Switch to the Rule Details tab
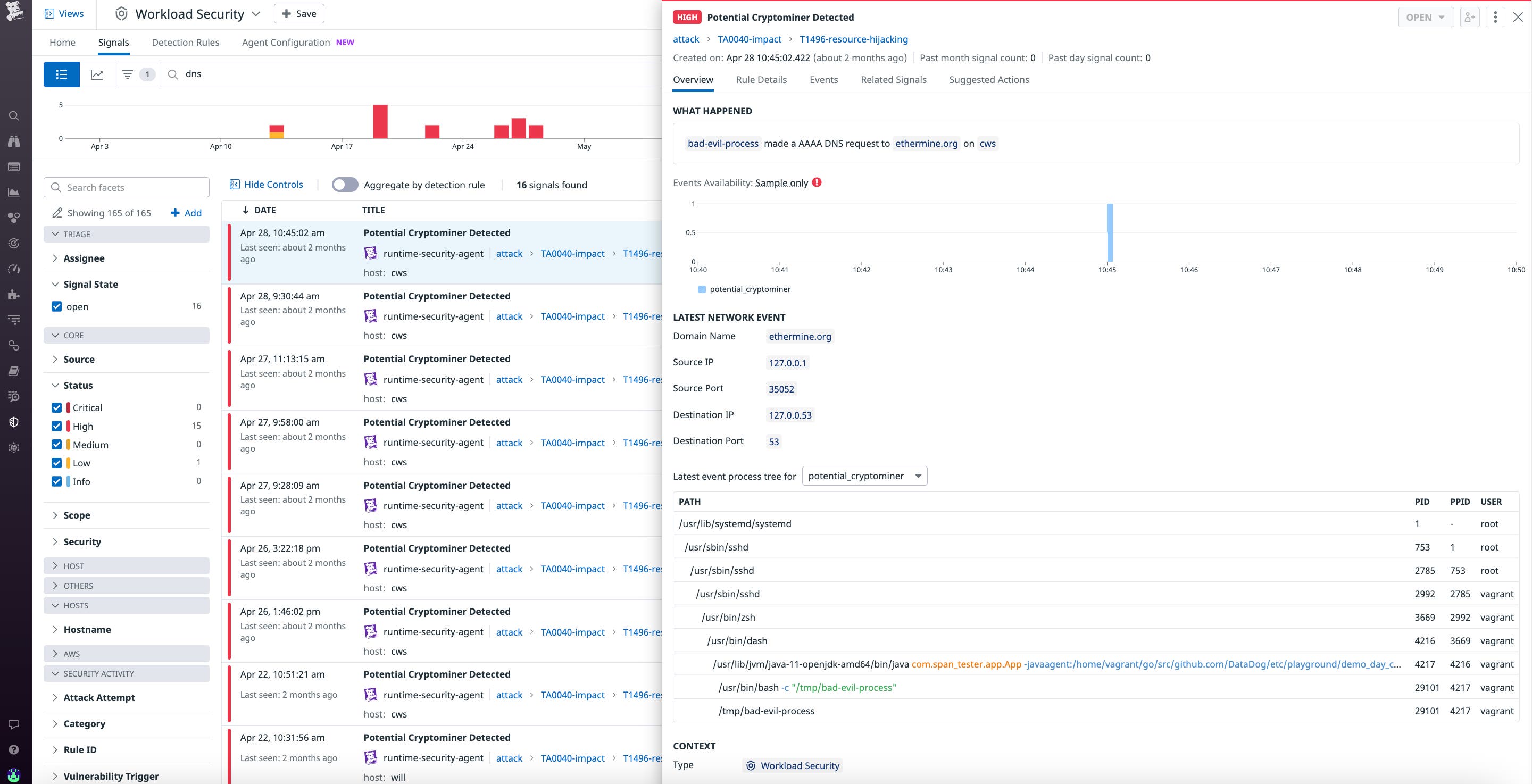1532x784 pixels. pyautogui.click(x=761, y=80)
